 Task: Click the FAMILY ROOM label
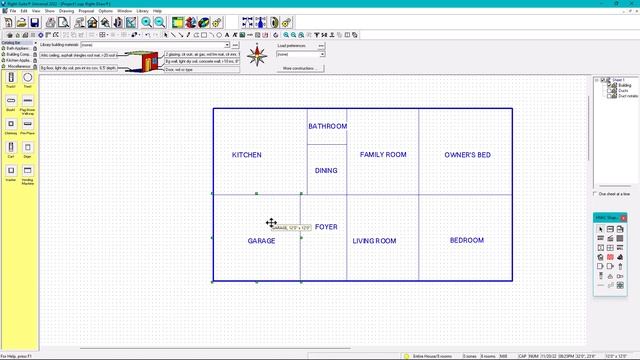pos(383,154)
